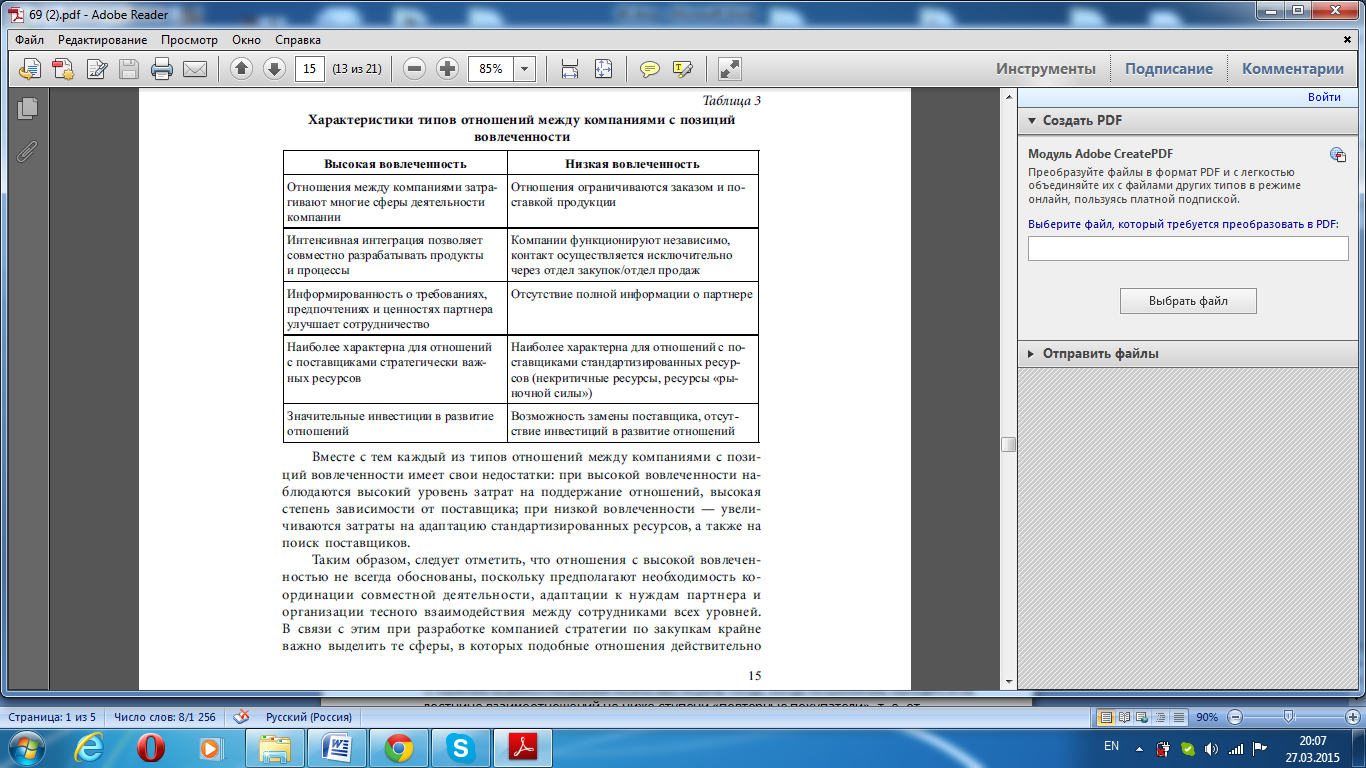Select Word full-screen reading view button

pos(1123,717)
